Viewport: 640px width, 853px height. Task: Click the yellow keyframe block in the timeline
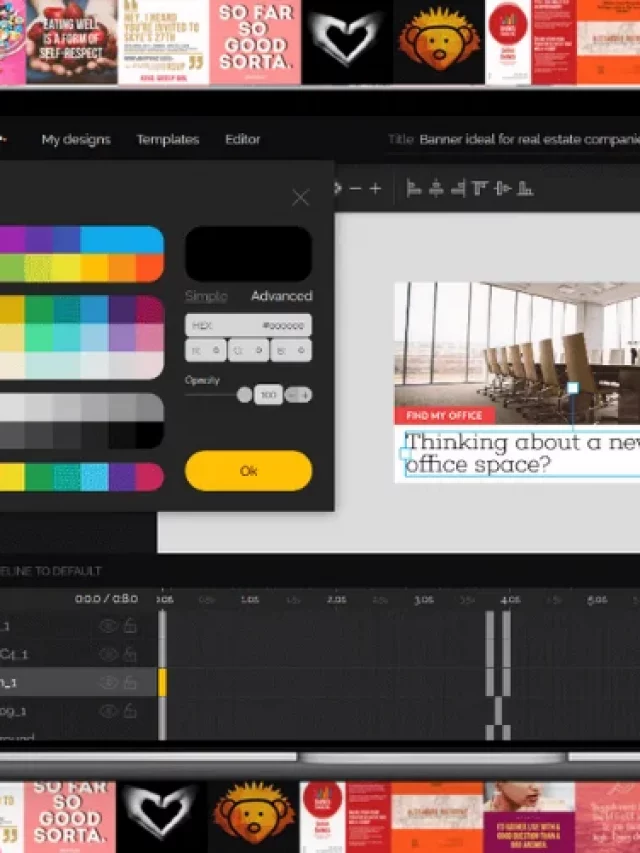tap(162, 682)
